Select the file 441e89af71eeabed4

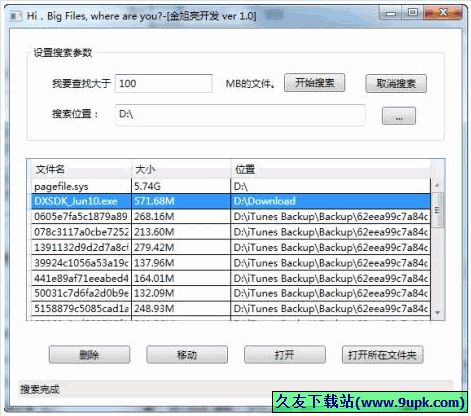pyautogui.click(x=81, y=278)
